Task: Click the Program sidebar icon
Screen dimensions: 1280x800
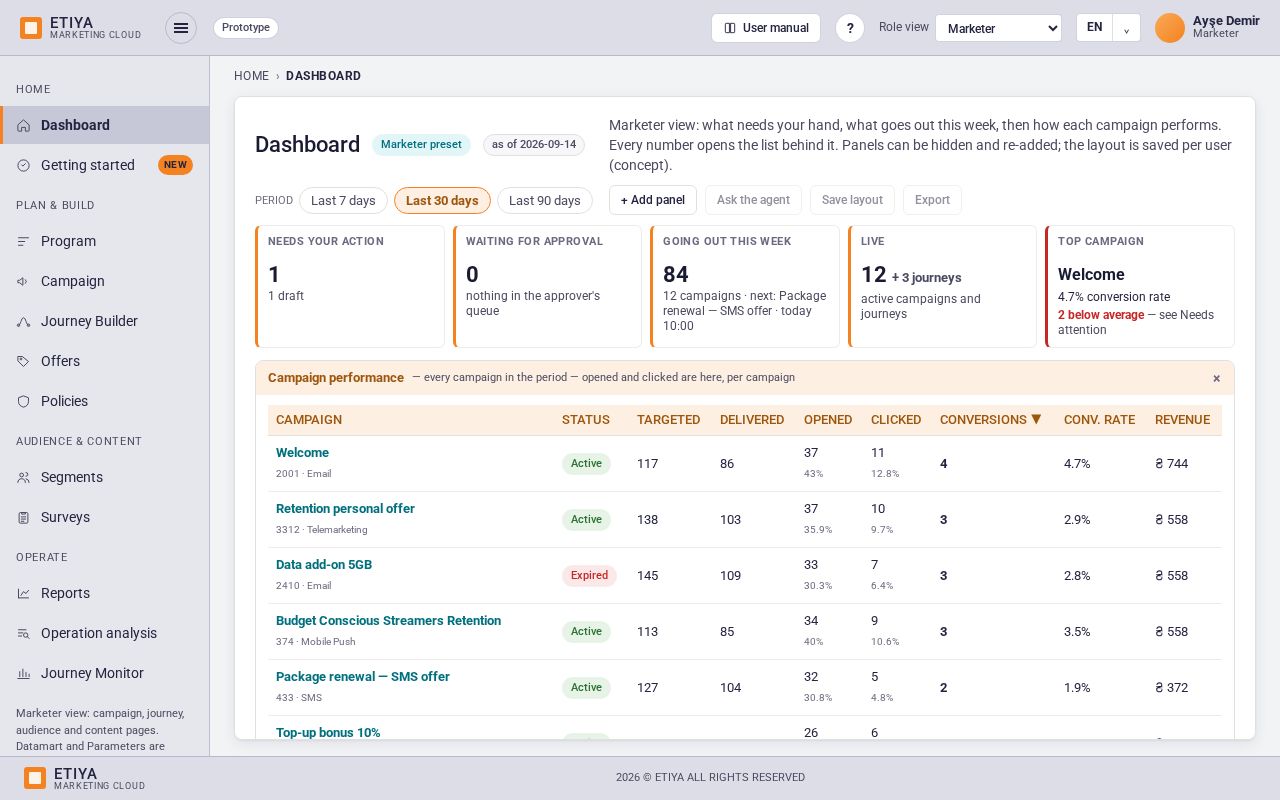Action: click(23, 241)
